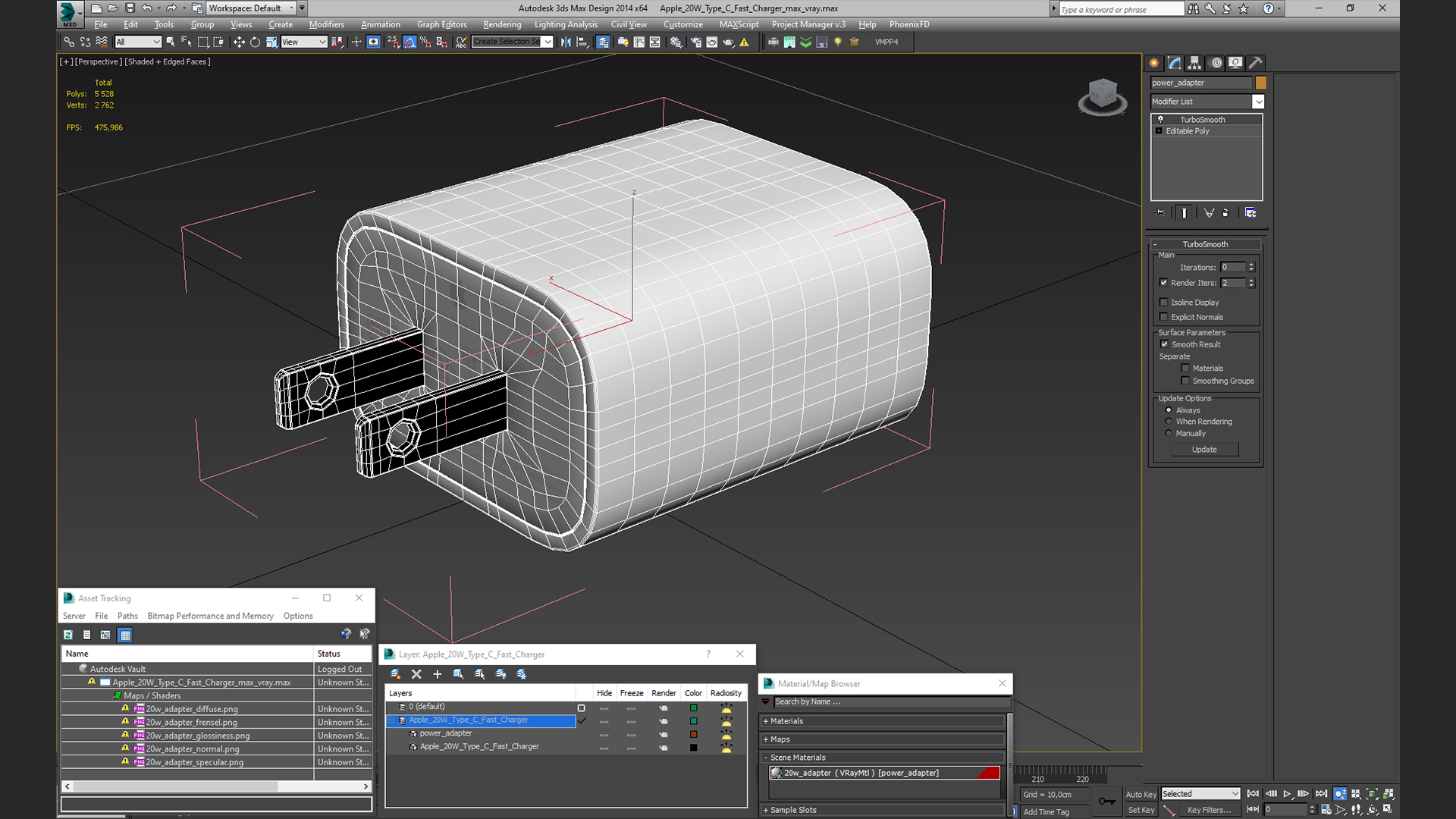Image resolution: width=1456 pixels, height=819 pixels.
Task: Click Add Selected Objects plus icon
Action: point(437,673)
